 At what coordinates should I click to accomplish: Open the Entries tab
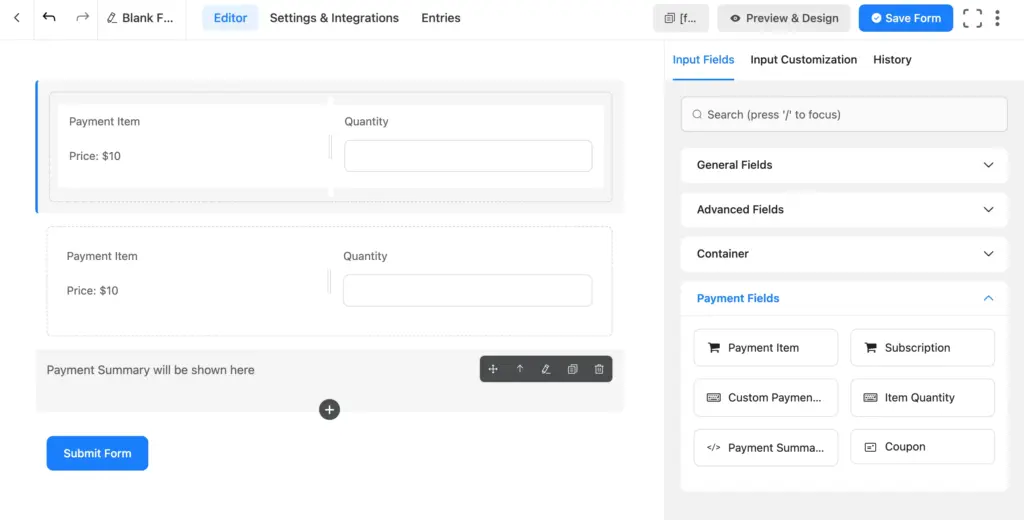(441, 18)
